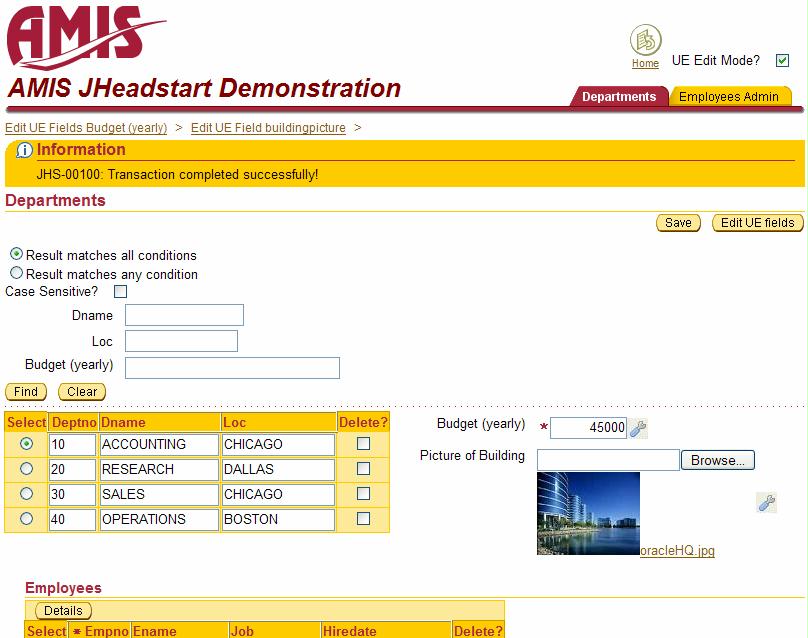Click the wrench icon beside the building picture
The image size is (808, 638).
[x=766, y=503]
